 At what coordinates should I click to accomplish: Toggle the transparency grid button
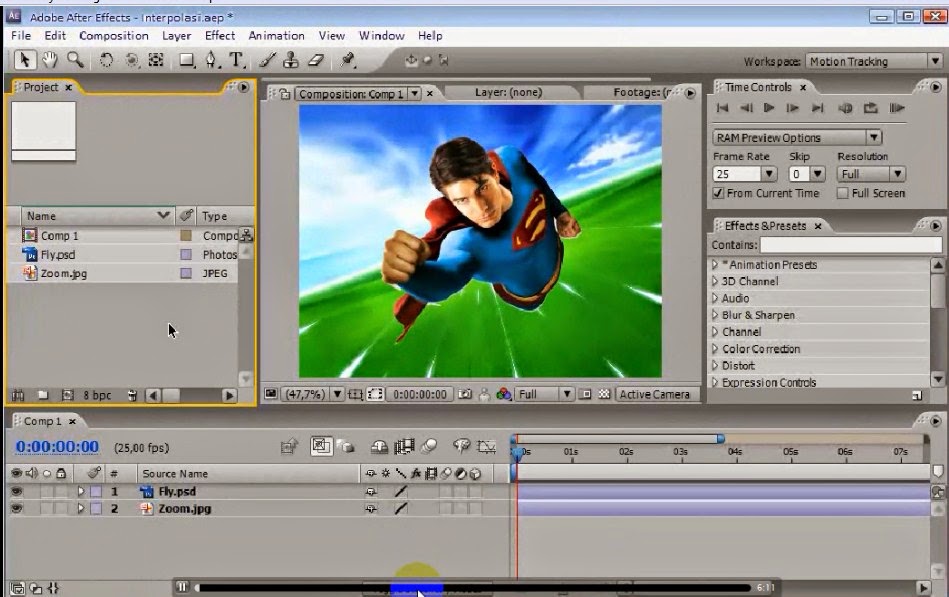[x=603, y=394]
